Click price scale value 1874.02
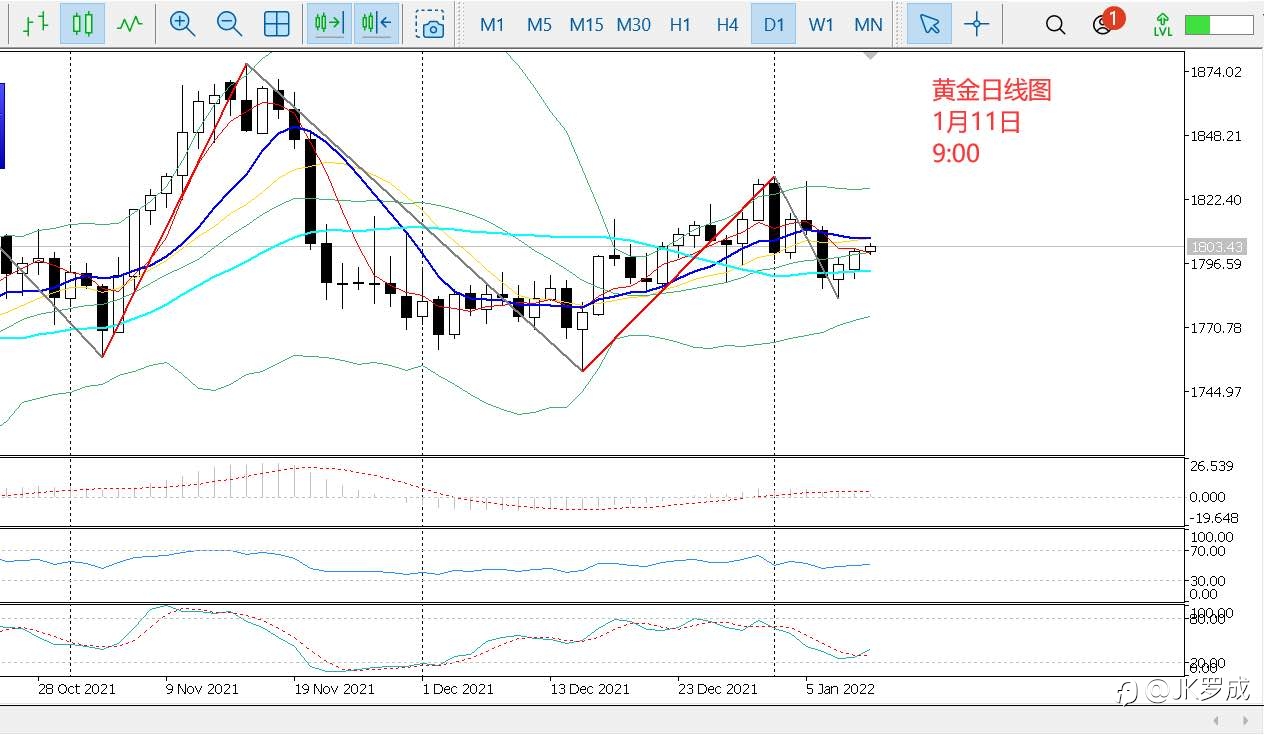This screenshot has width=1264, height=735. click(1216, 72)
